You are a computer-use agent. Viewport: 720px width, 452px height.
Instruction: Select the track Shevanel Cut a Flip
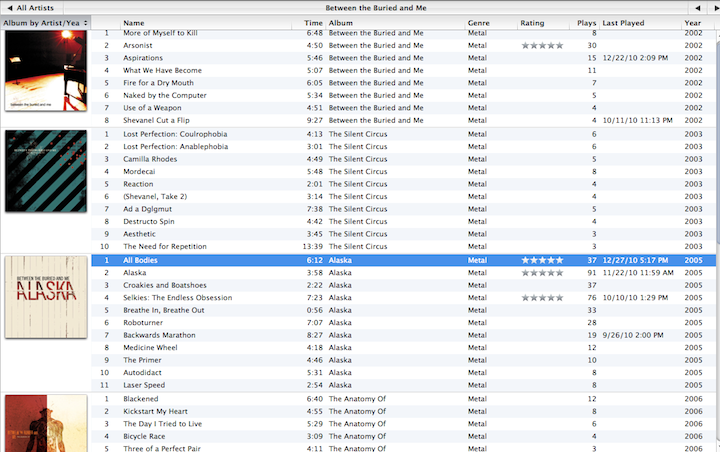point(156,120)
